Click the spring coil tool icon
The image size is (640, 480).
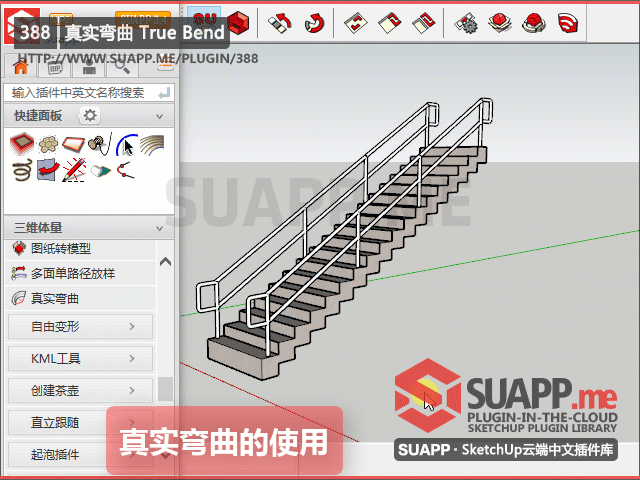(20, 171)
